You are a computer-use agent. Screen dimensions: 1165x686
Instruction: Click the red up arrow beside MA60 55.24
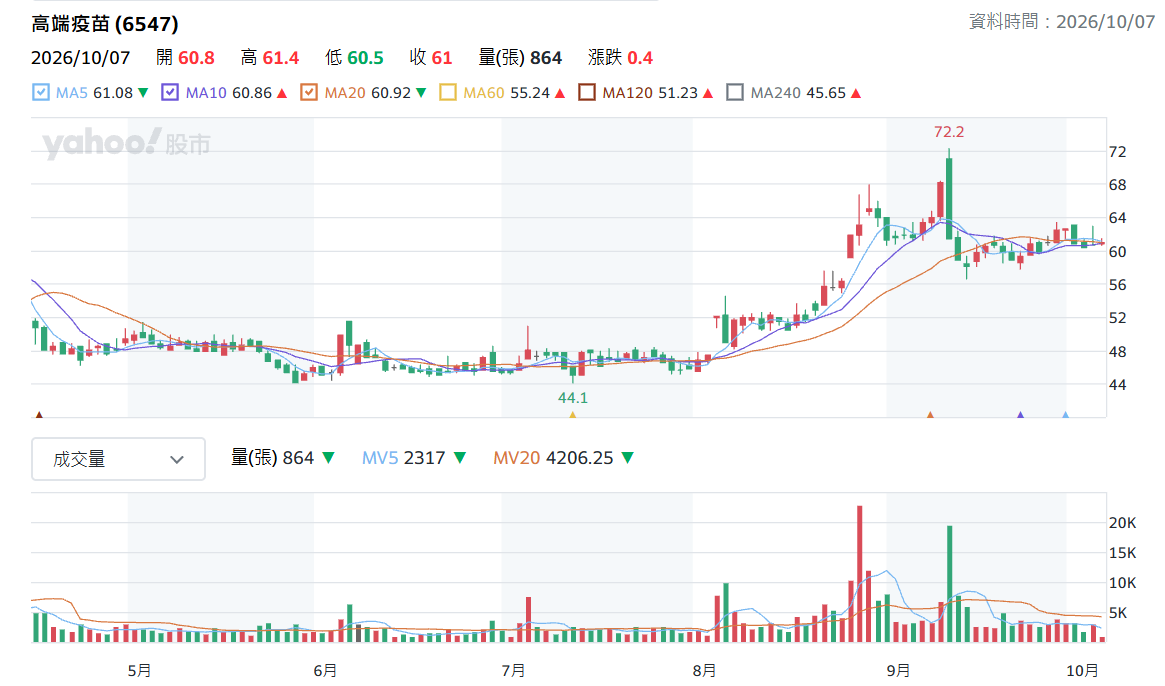pyautogui.click(x=560, y=93)
